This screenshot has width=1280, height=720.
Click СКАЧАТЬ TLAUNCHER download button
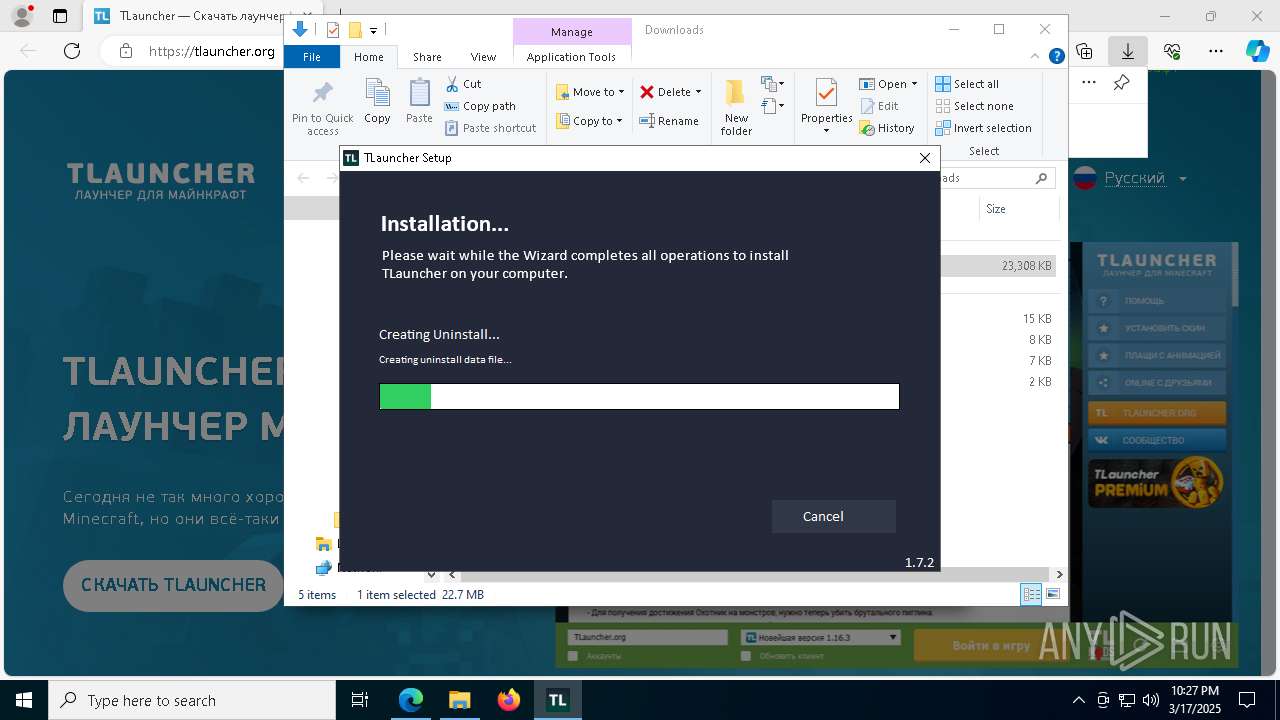tap(173, 585)
